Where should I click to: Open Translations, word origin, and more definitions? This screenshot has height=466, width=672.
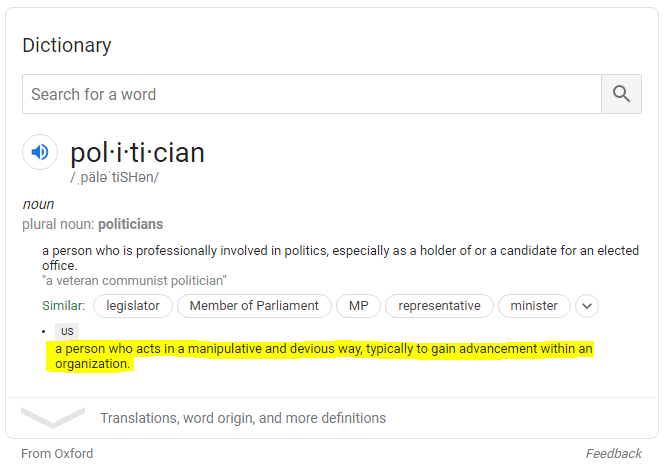(x=243, y=418)
